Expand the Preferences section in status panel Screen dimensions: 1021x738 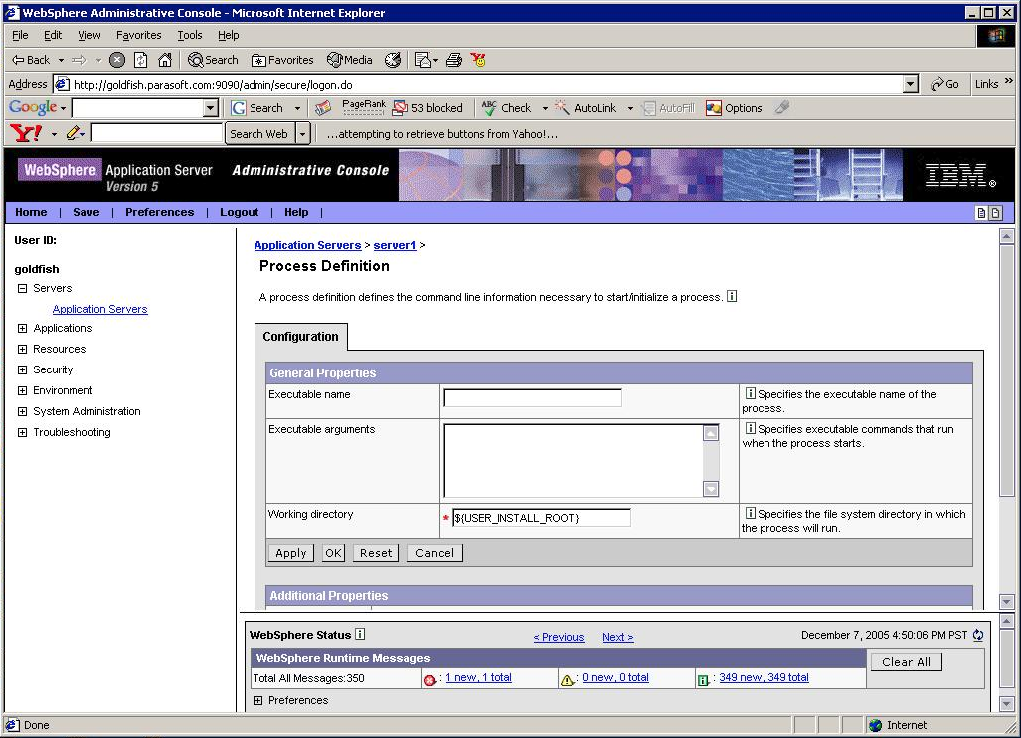coord(258,700)
